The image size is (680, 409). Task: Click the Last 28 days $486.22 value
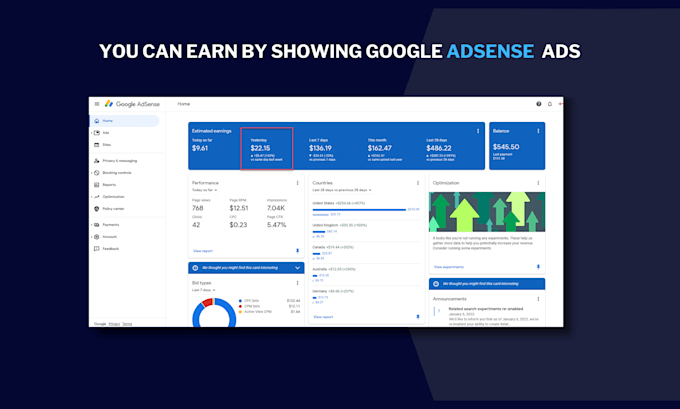click(x=439, y=148)
